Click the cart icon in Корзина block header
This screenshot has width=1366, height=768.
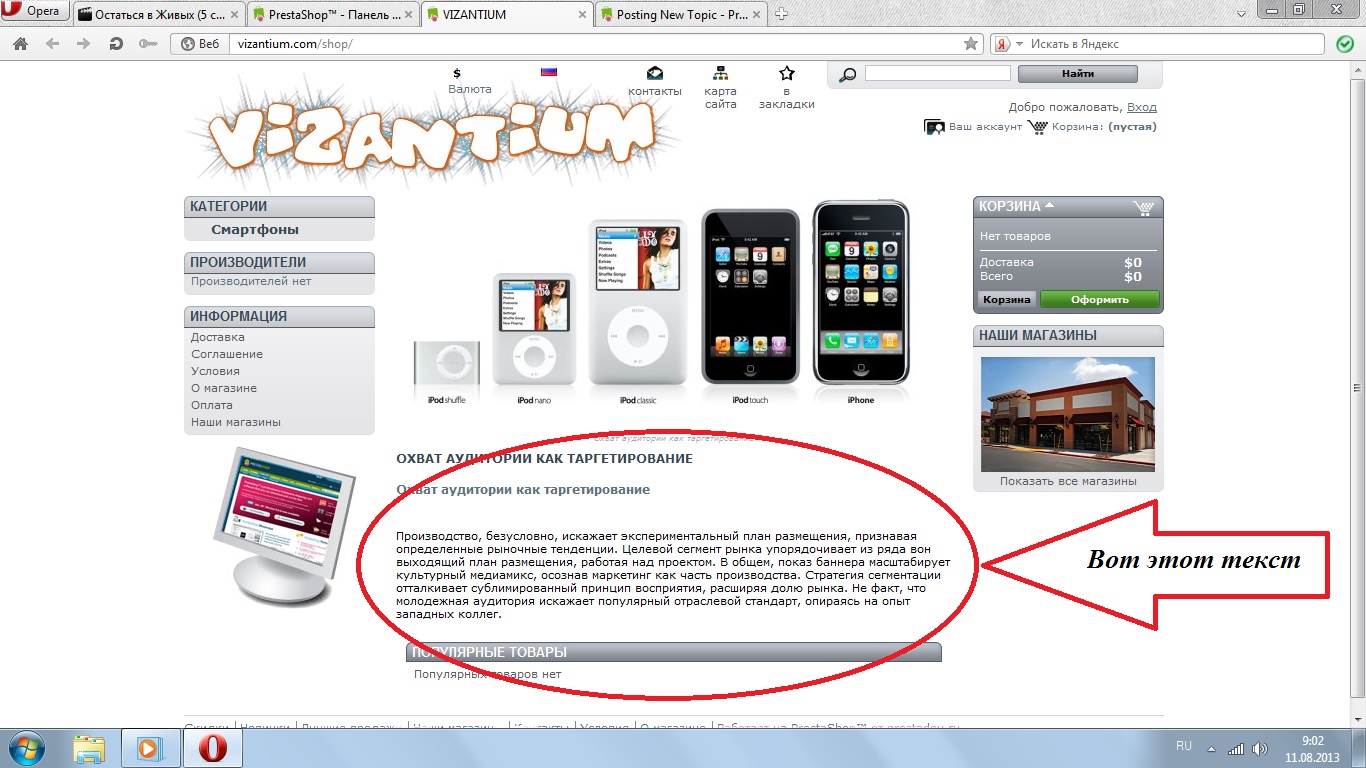pyautogui.click(x=1144, y=208)
